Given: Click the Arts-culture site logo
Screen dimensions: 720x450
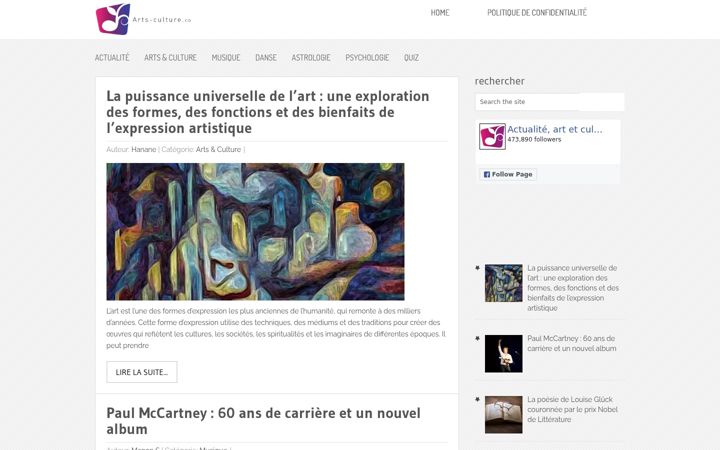Looking at the screenshot, I should pos(143,19).
